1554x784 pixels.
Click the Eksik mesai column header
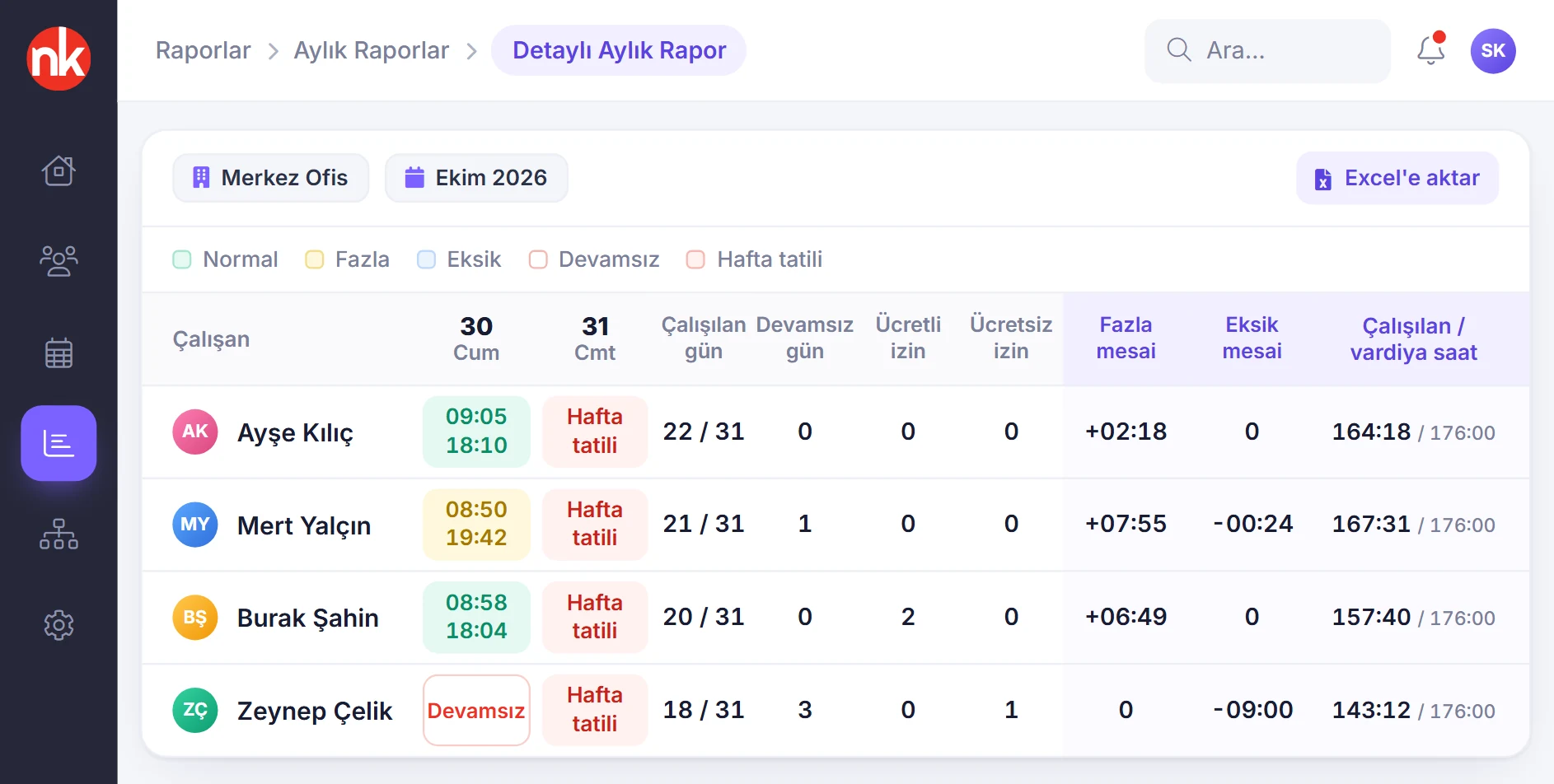[x=1252, y=338]
